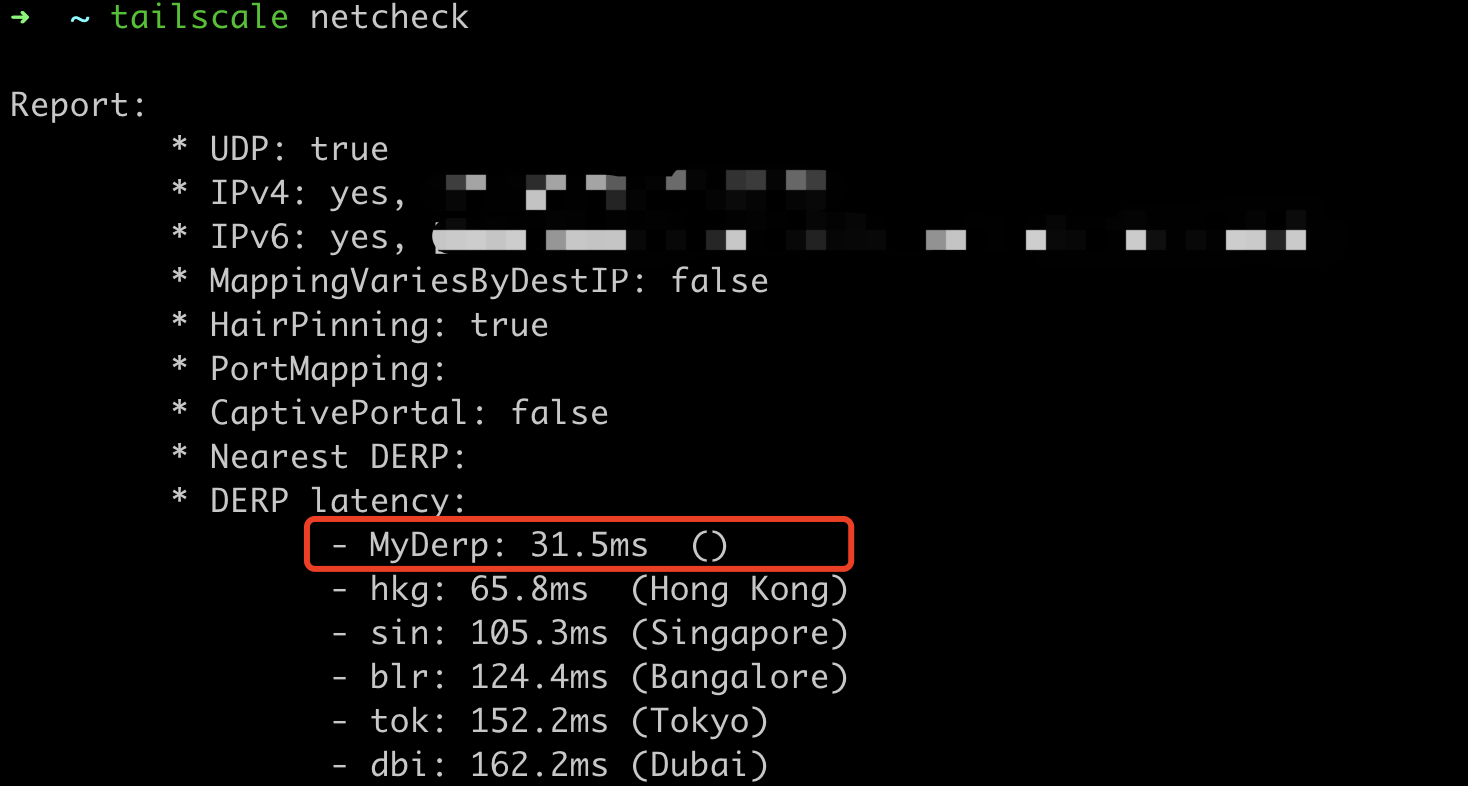The height and width of the screenshot is (786, 1468).
Task: Click the 'DERP latency:' label
Action: click(x=338, y=501)
